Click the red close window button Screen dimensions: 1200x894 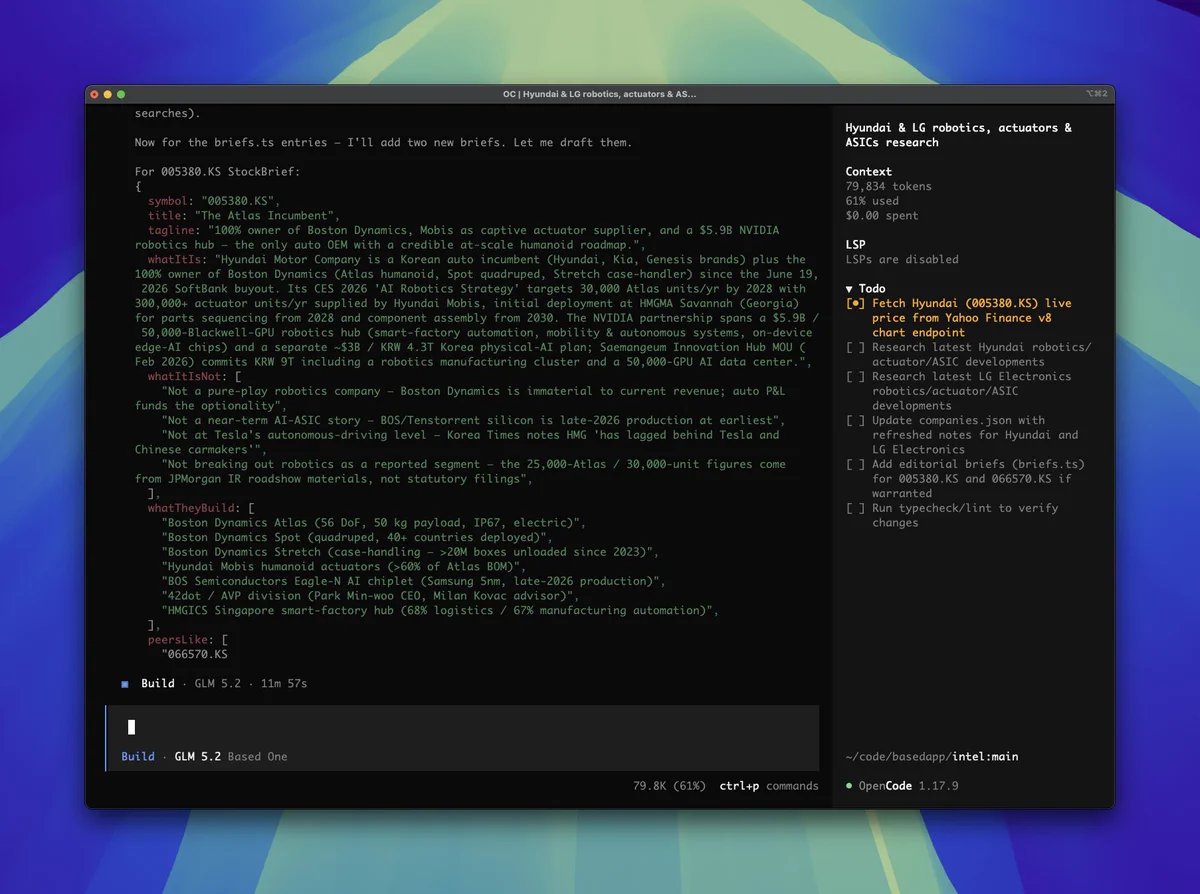pos(95,94)
